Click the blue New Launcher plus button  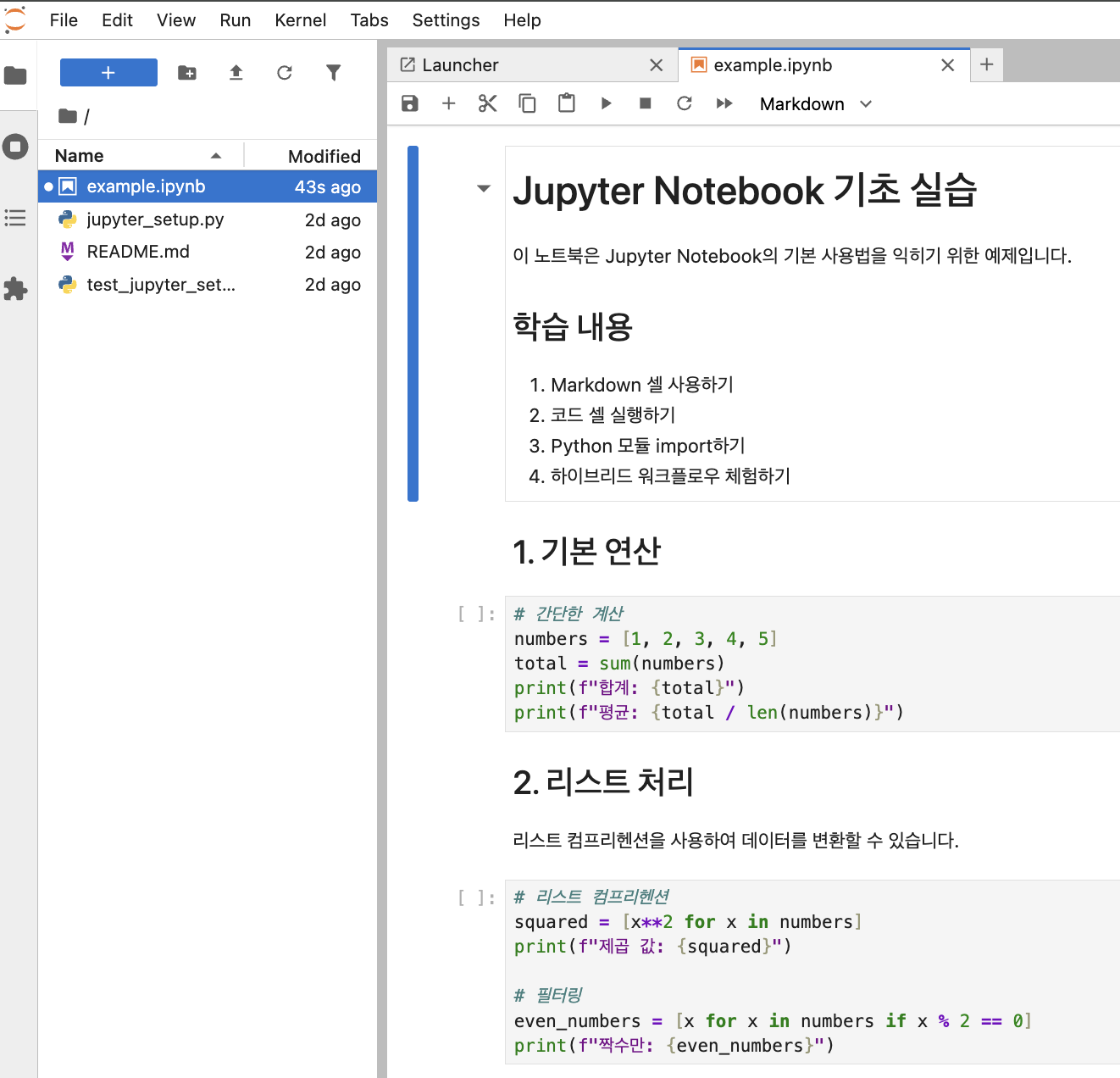(108, 73)
